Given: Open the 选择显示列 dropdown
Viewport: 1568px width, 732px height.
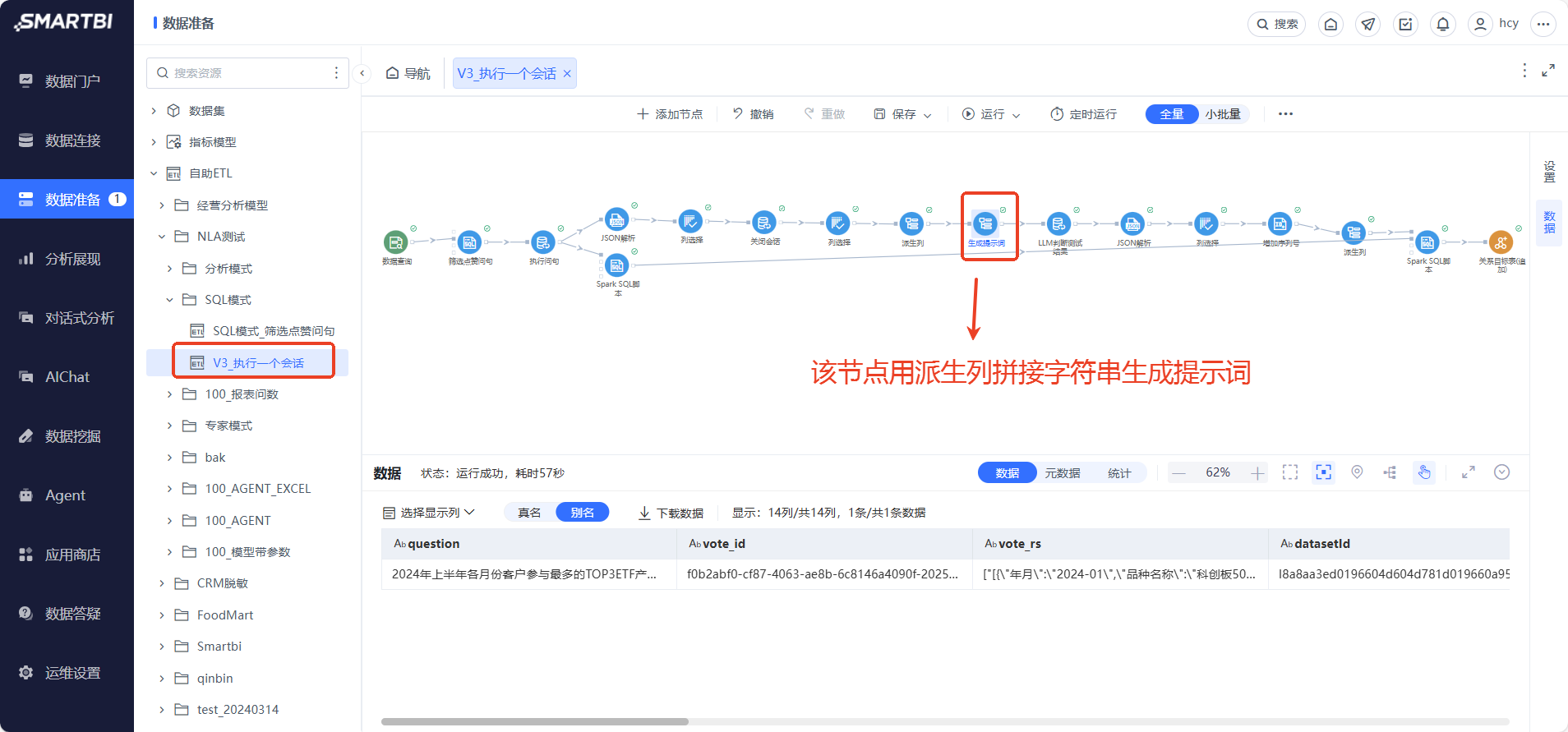Looking at the screenshot, I should (x=429, y=513).
